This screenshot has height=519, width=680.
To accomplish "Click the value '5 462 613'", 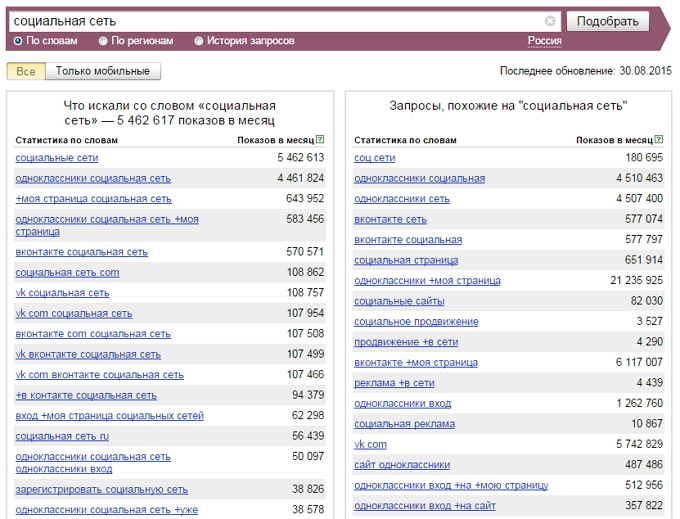I will tap(301, 157).
